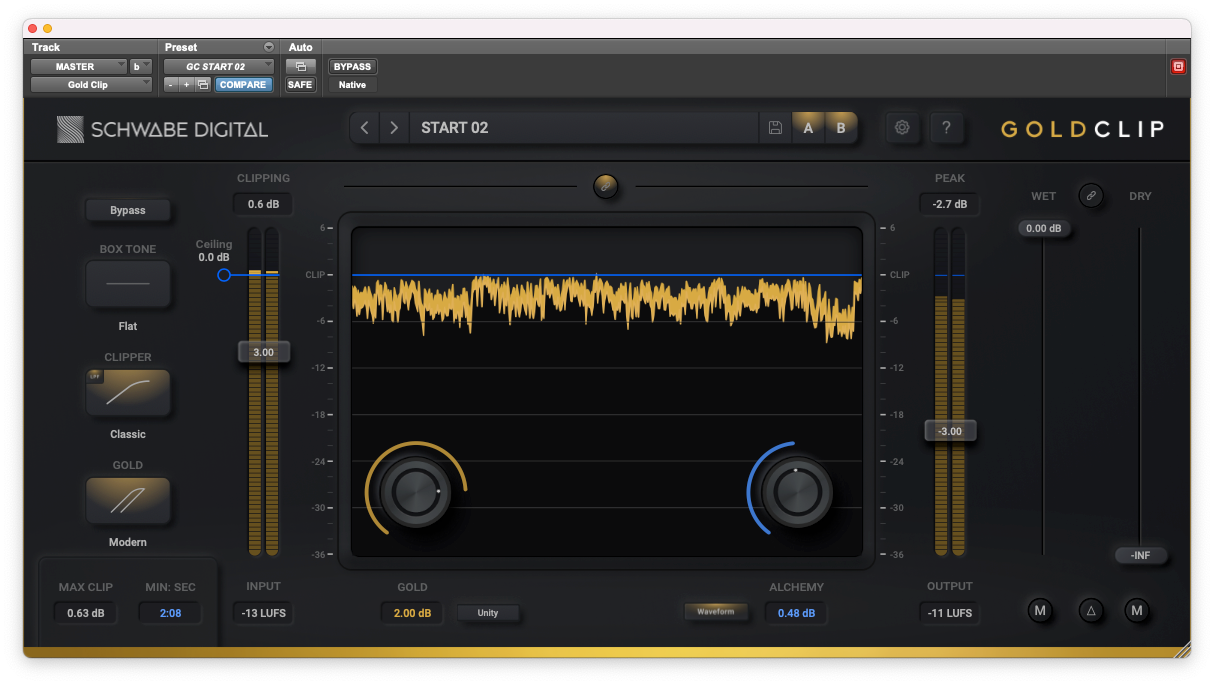Viewport: 1214px width, 685px height.
Task: Toggle the Waveform display button
Action: tap(716, 611)
